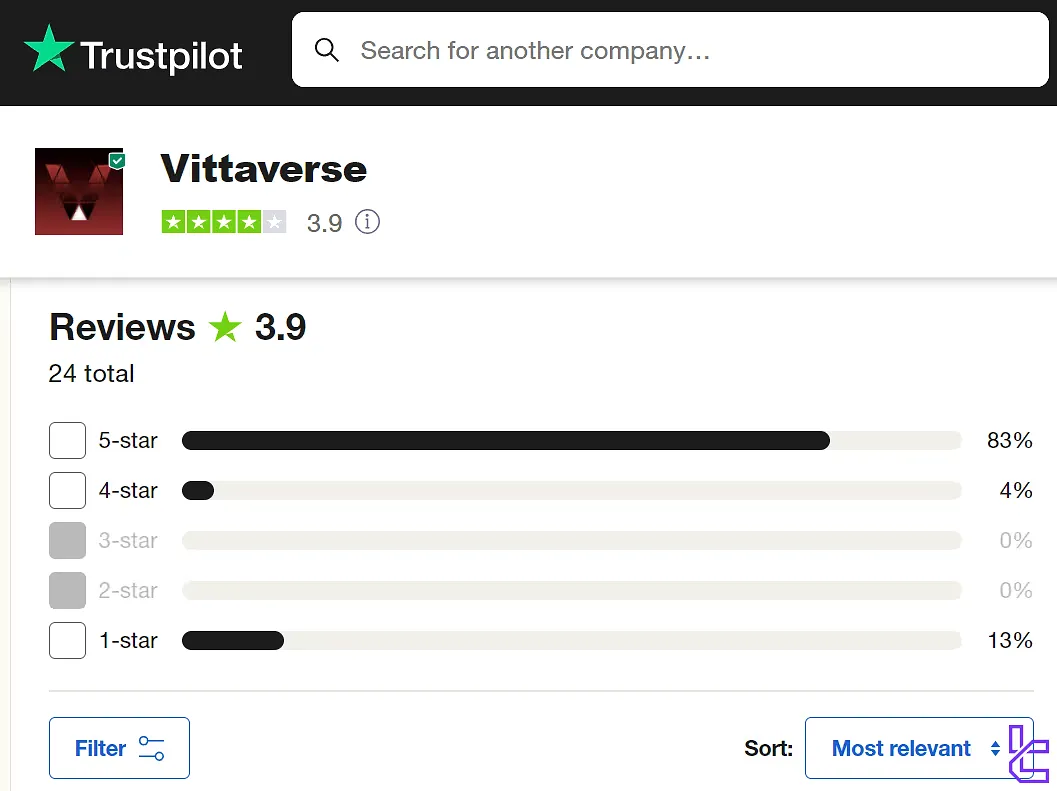Click the Vittaverse company name heading
The height and width of the screenshot is (791, 1057).
click(263, 169)
